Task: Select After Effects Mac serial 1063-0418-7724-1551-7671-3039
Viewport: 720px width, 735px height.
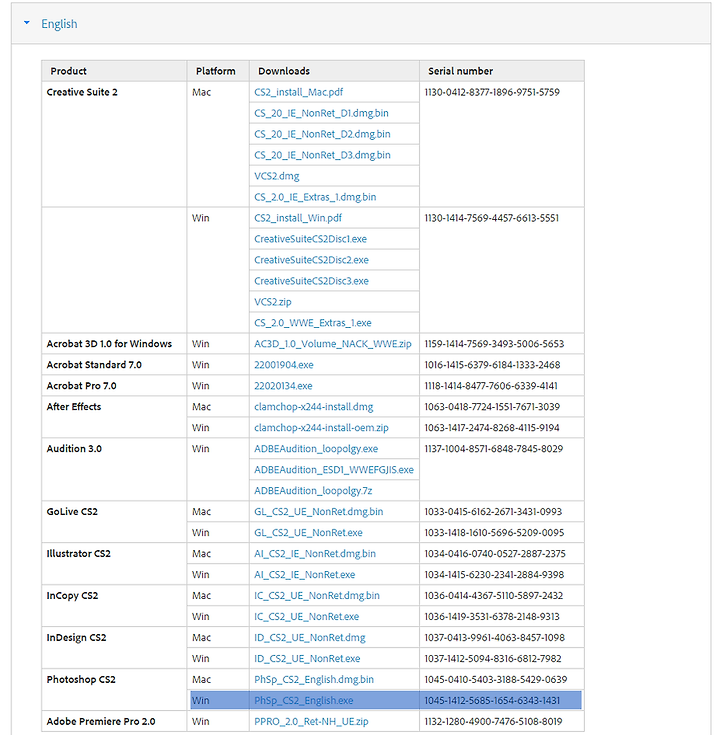Action: (x=492, y=407)
